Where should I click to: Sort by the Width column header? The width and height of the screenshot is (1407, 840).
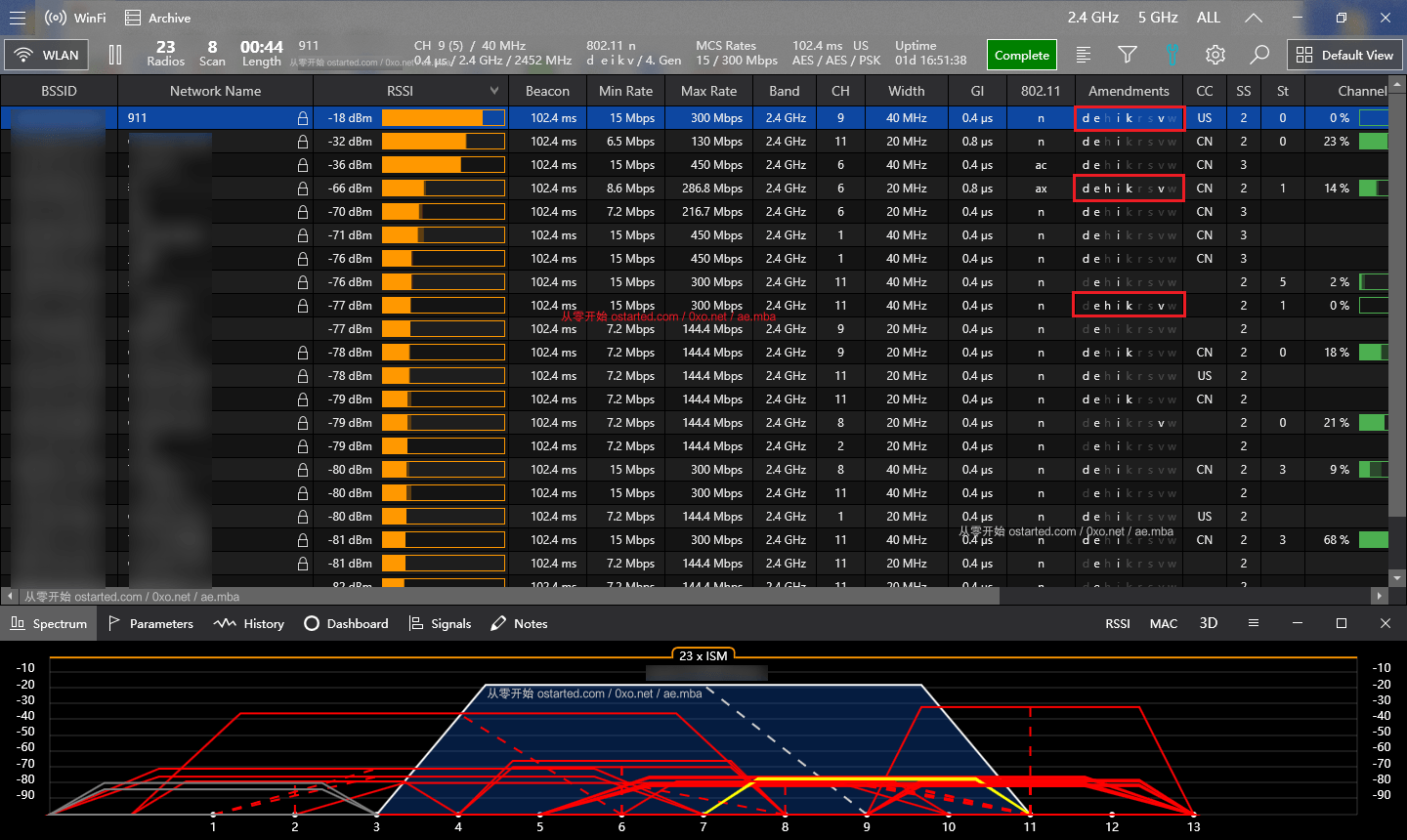[906, 91]
